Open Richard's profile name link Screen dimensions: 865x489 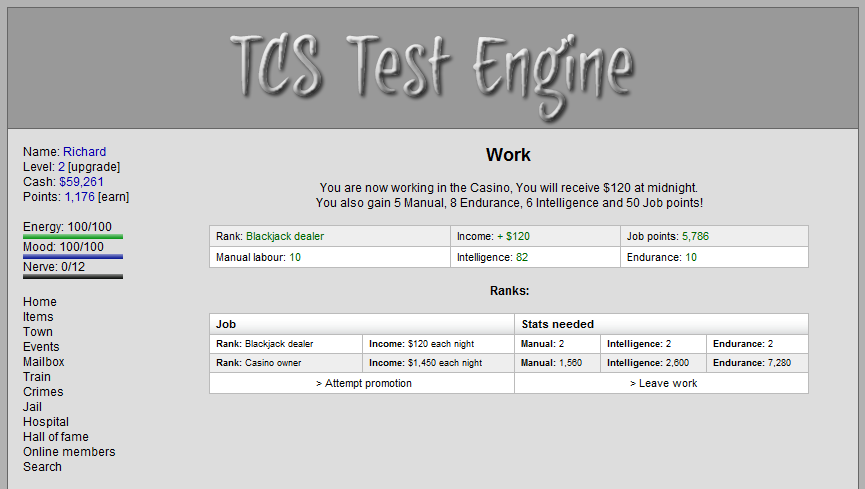pos(84,152)
